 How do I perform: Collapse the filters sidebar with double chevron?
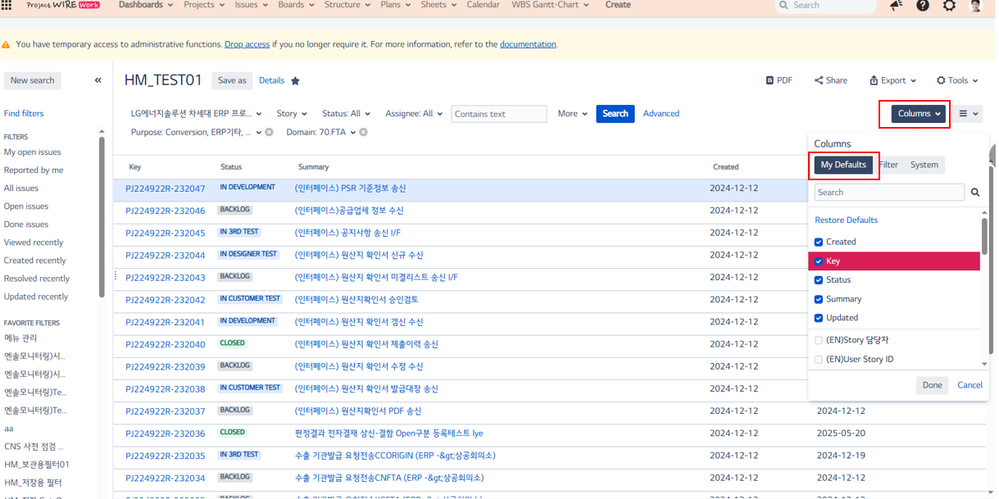click(98, 80)
